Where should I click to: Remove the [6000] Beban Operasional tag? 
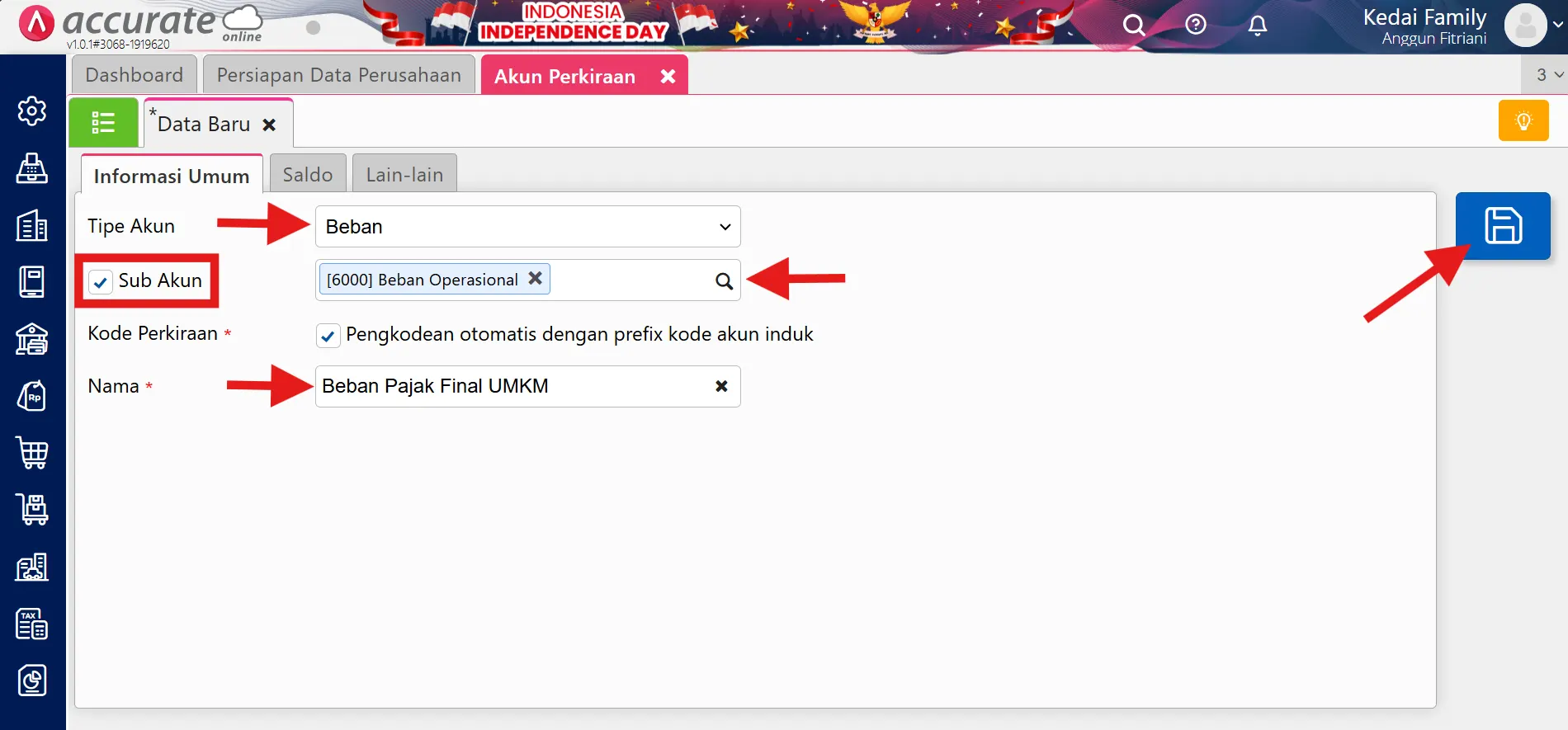536,279
